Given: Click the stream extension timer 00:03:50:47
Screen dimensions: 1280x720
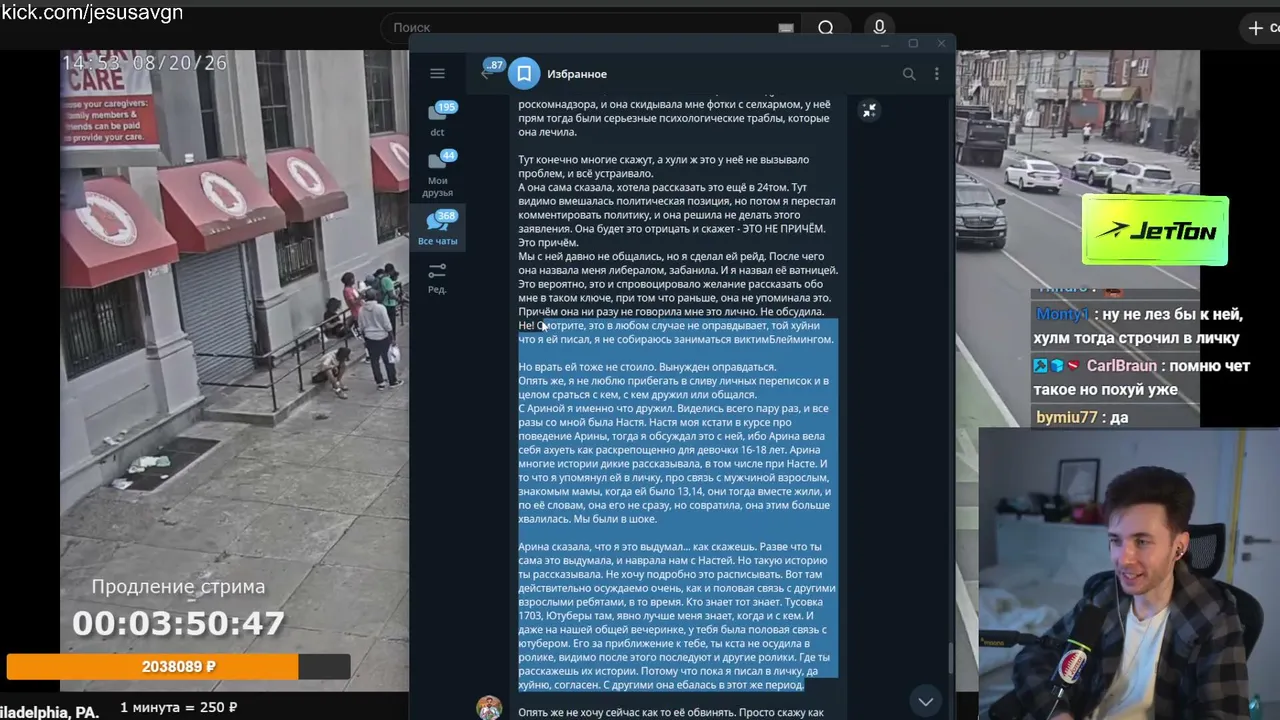Looking at the screenshot, I should [178, 624].
